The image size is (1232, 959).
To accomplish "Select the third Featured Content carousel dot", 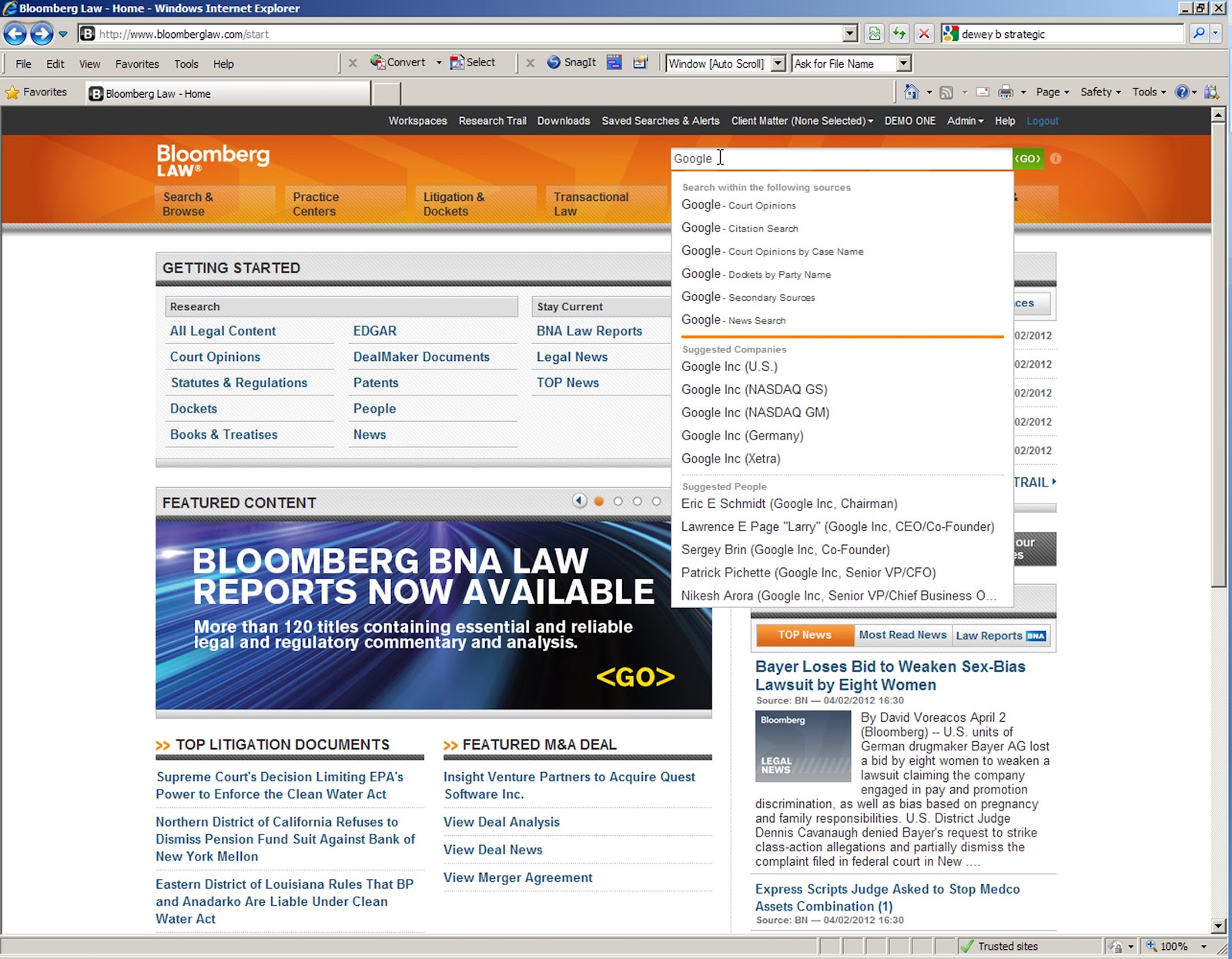I will (x=638, y=501).
